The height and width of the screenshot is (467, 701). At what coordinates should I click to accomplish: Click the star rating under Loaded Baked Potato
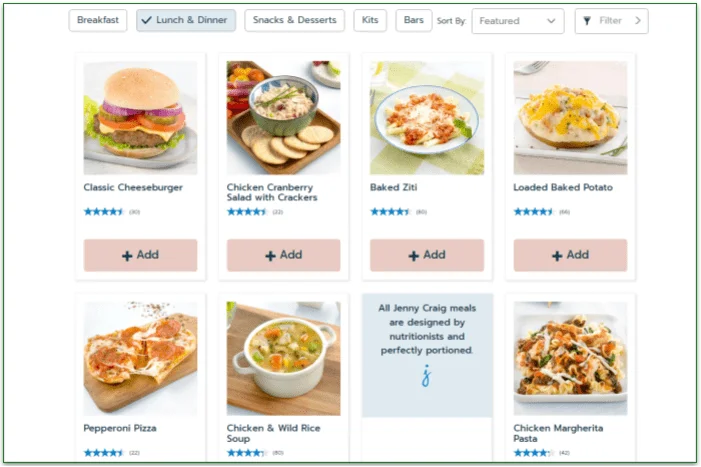533,212
